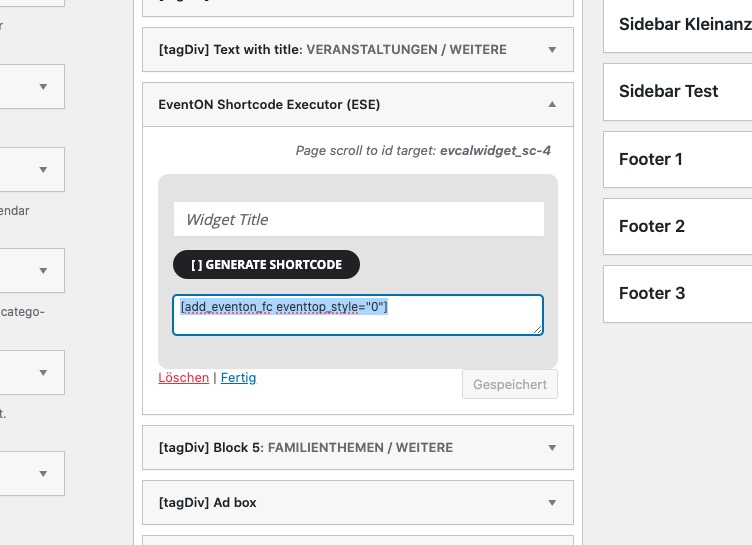This screenshot has height=545, width=752.
Task: Click the Gespeichert button
Action: pos(510,384)
